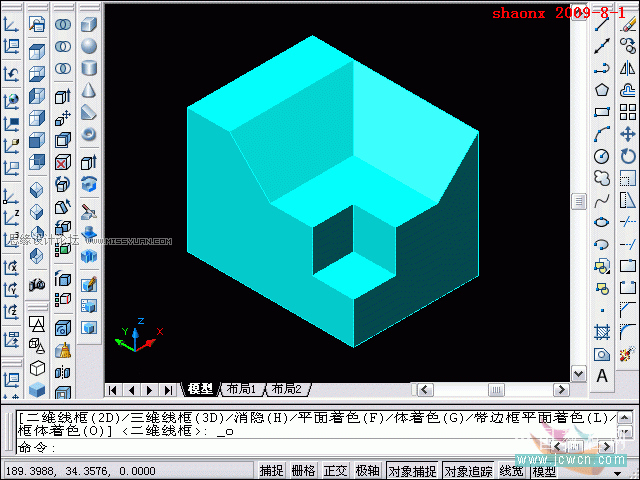Select the Torus solid tool
Viewport: 640px width, 480px height.
(x=89, y=134)
